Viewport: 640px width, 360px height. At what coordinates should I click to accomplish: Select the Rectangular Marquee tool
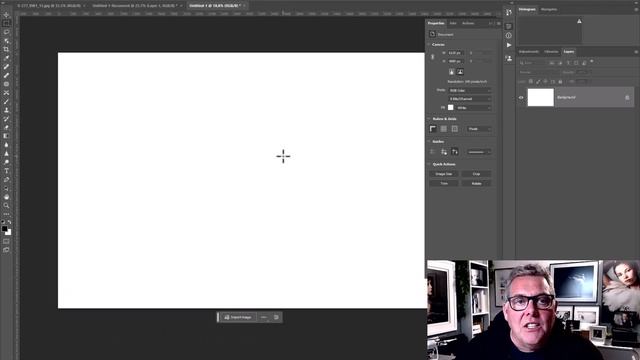(6, 23)
